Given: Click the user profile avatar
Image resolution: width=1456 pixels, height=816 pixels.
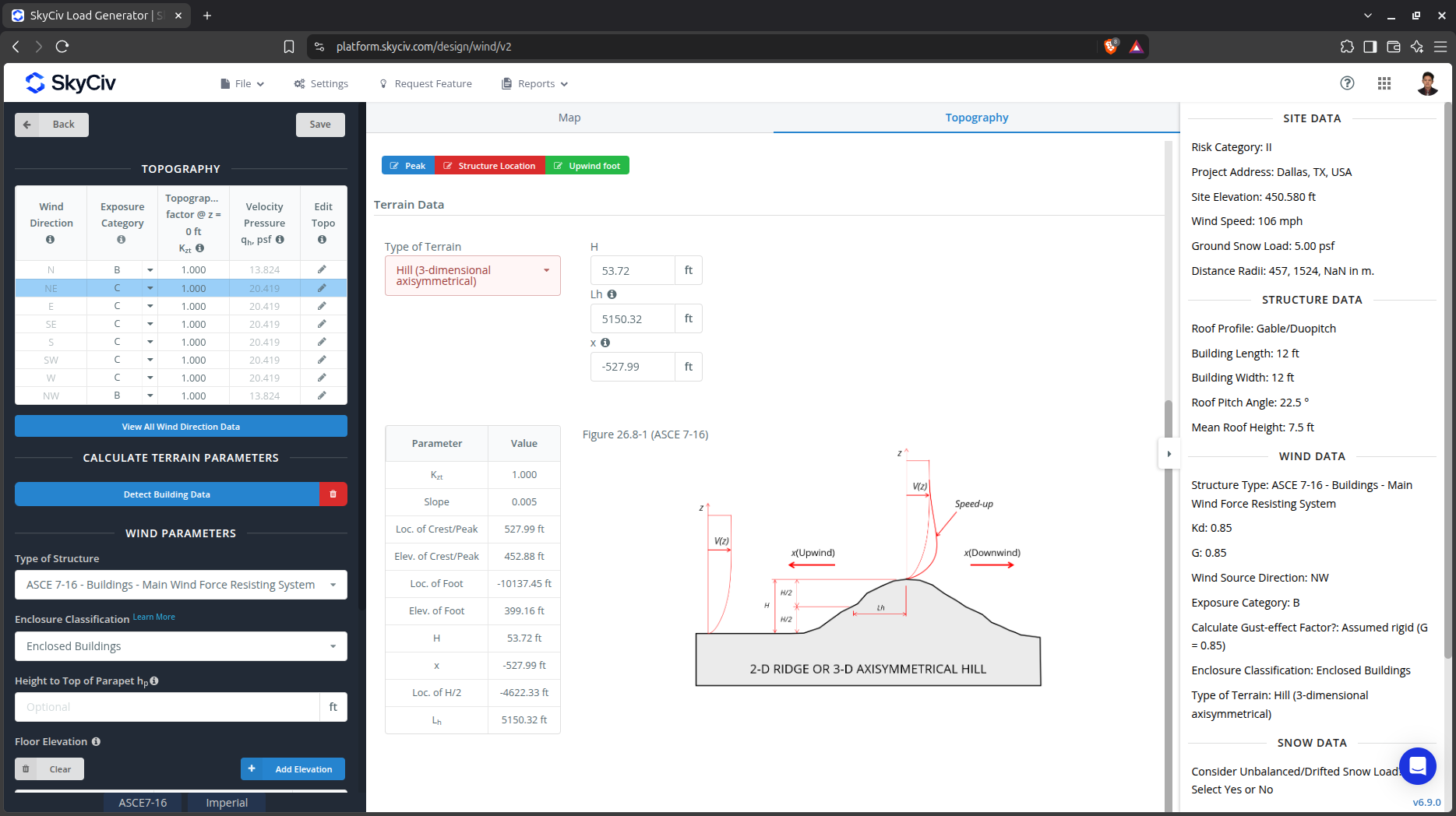Looking at the screenshot, I should click(x=1427, y=83).
